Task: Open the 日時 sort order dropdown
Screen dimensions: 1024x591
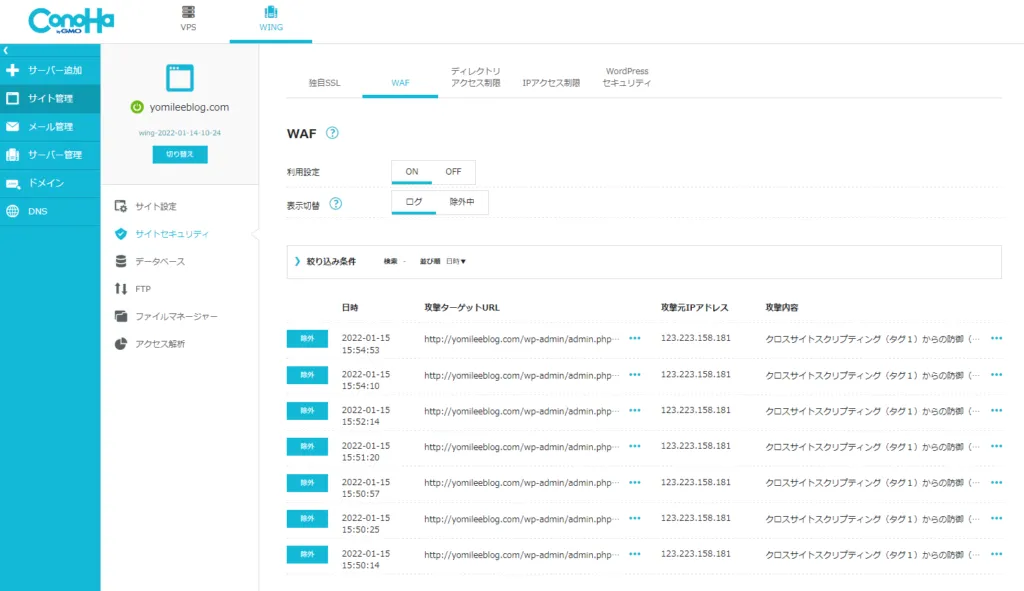Action: 456,261
